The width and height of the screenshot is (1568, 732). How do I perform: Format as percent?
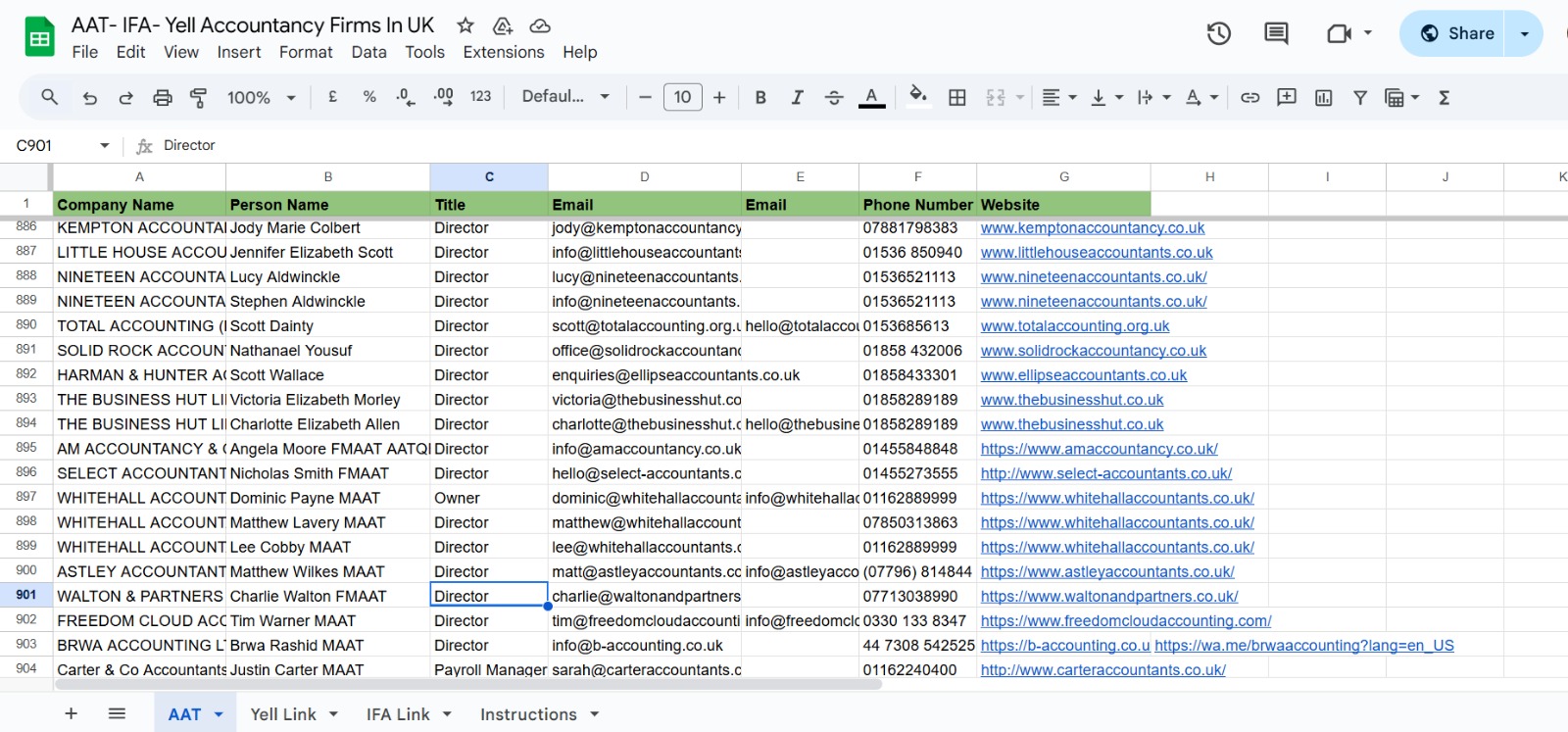pos(369,97)
